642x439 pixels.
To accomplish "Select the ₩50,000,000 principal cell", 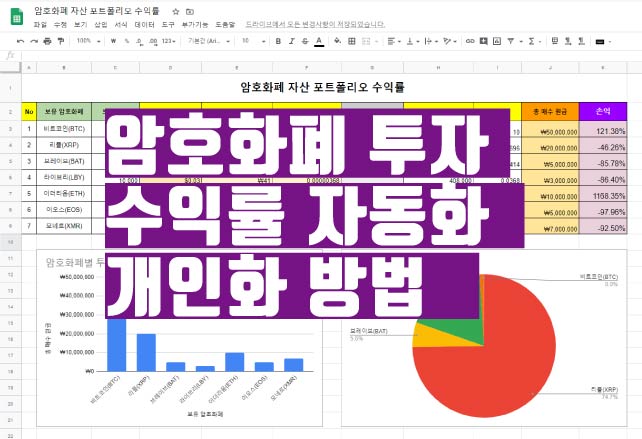I will [x=550, y=129].
